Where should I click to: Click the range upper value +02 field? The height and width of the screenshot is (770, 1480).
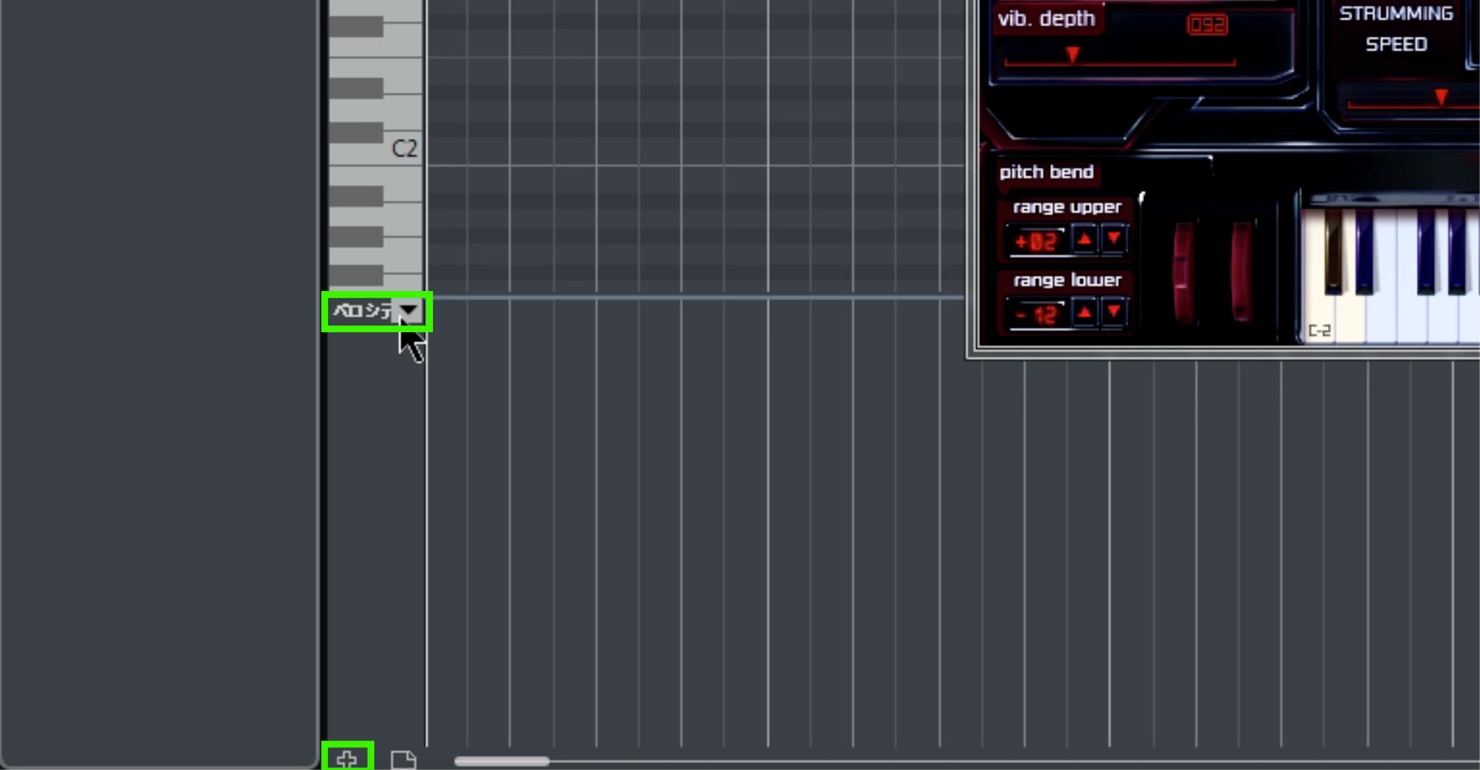1036,241
